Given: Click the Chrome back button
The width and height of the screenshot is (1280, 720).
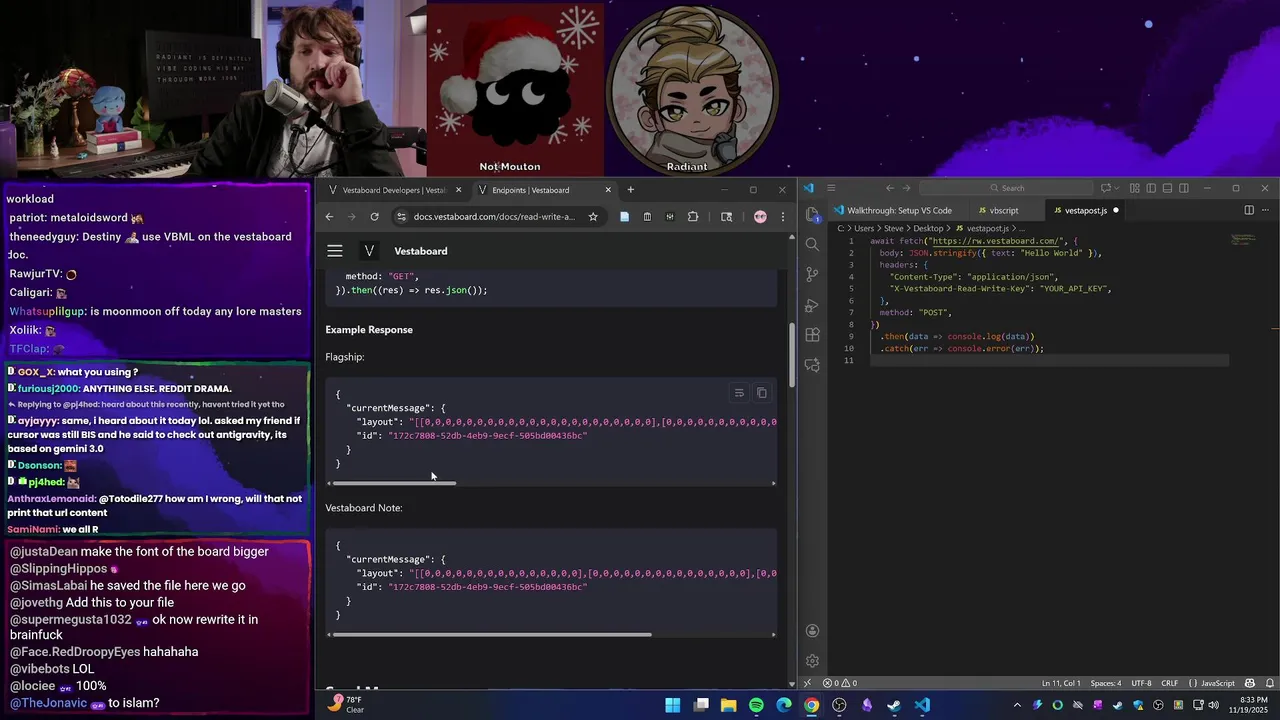Looking at the screenshot, I should pos(329,217).
